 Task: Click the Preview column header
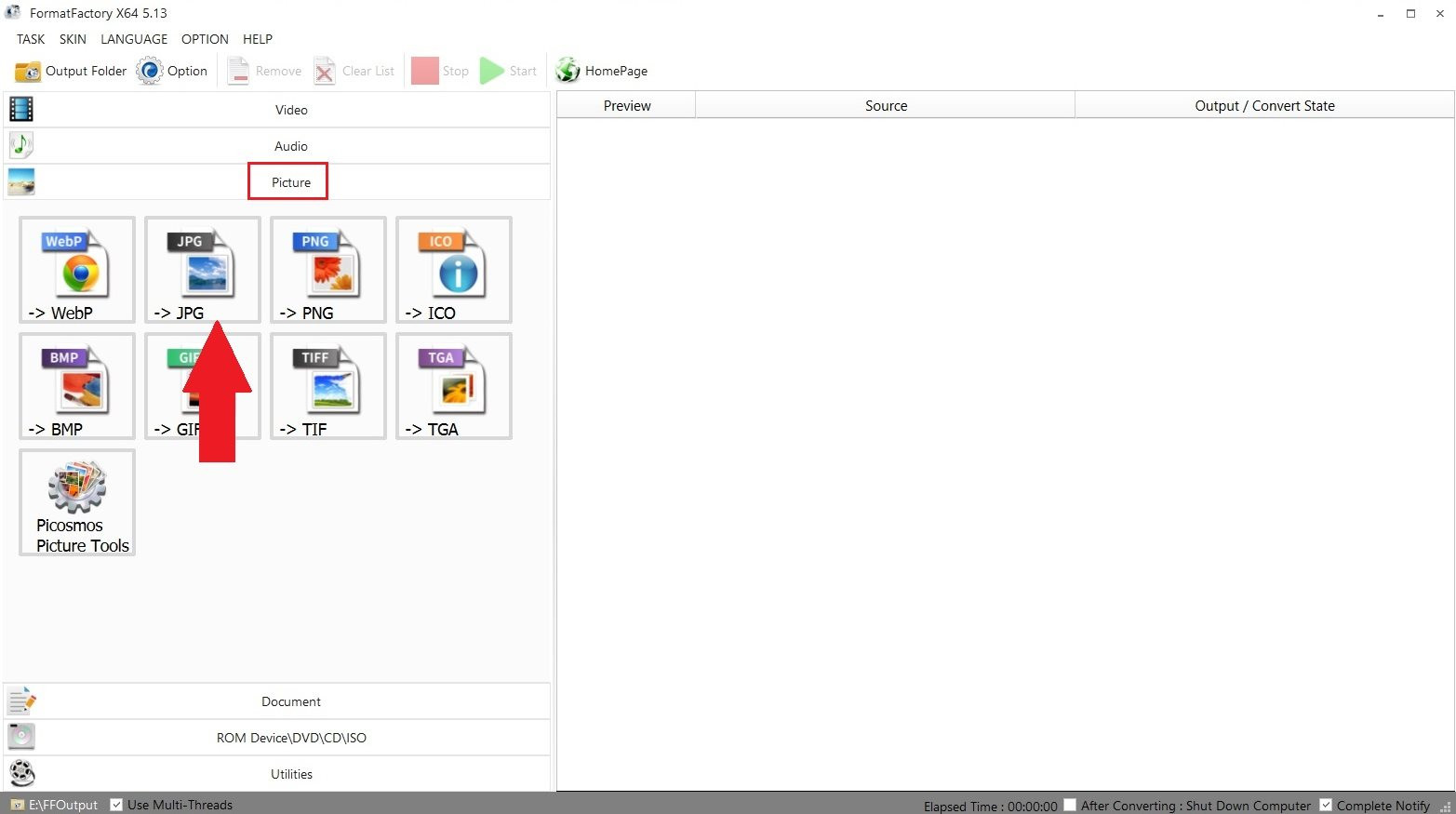[627, 105]
